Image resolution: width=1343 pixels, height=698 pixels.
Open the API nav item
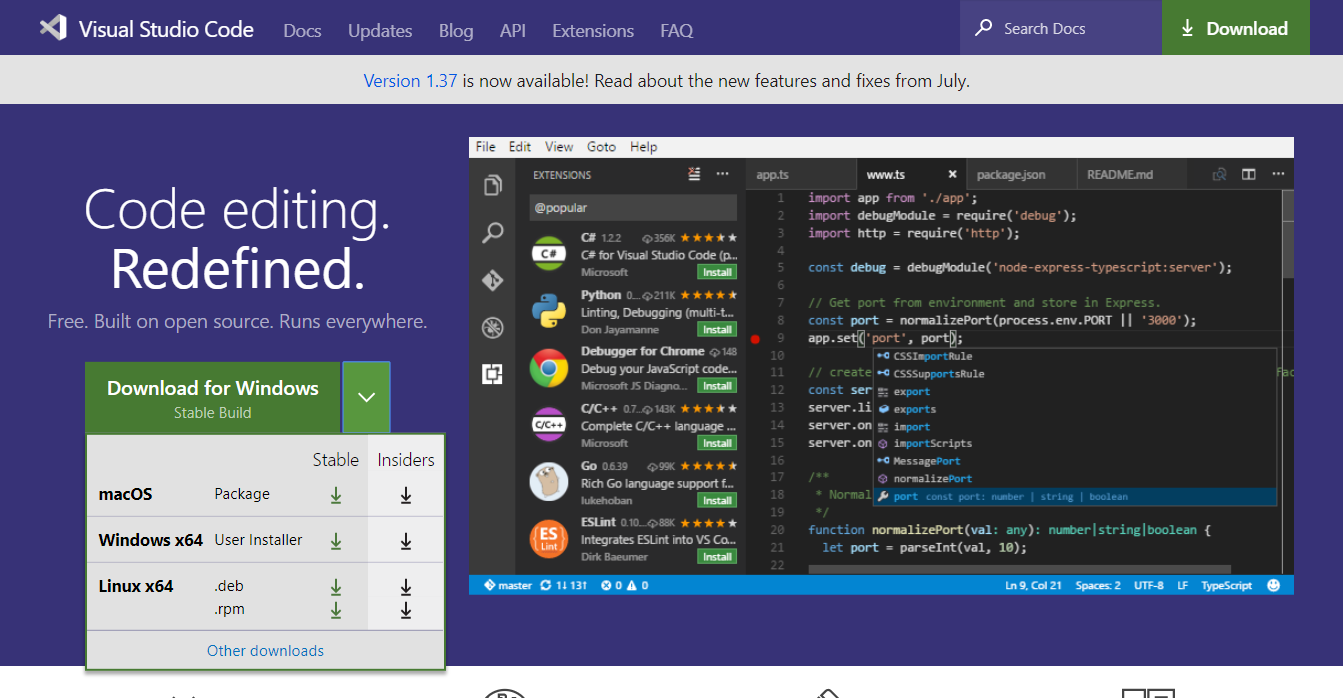513,31
